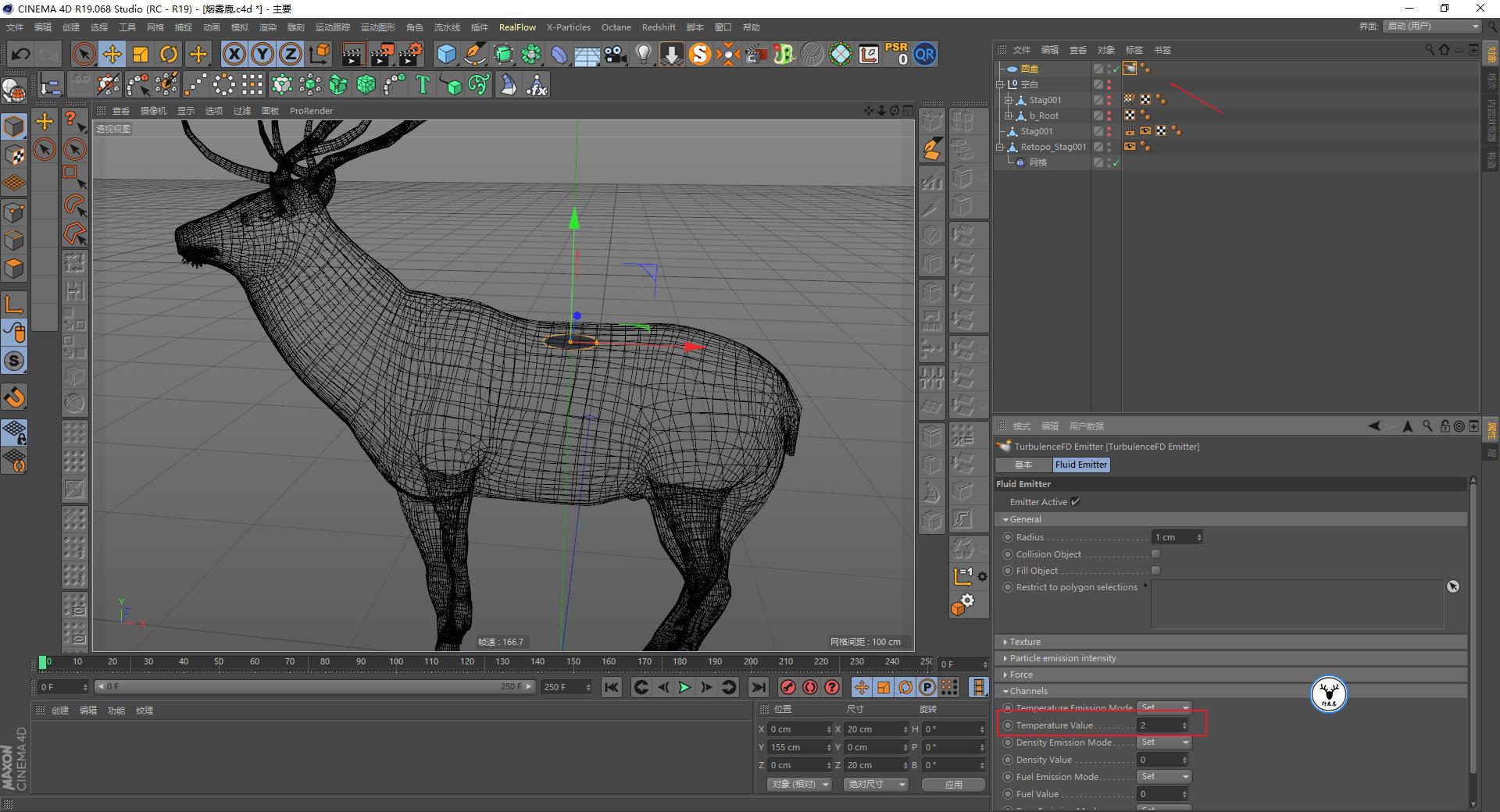Viewport: 1500px width, 812px height.
Task: Enable the Collision Object checkbox
Action: (x=1155, y=554)
